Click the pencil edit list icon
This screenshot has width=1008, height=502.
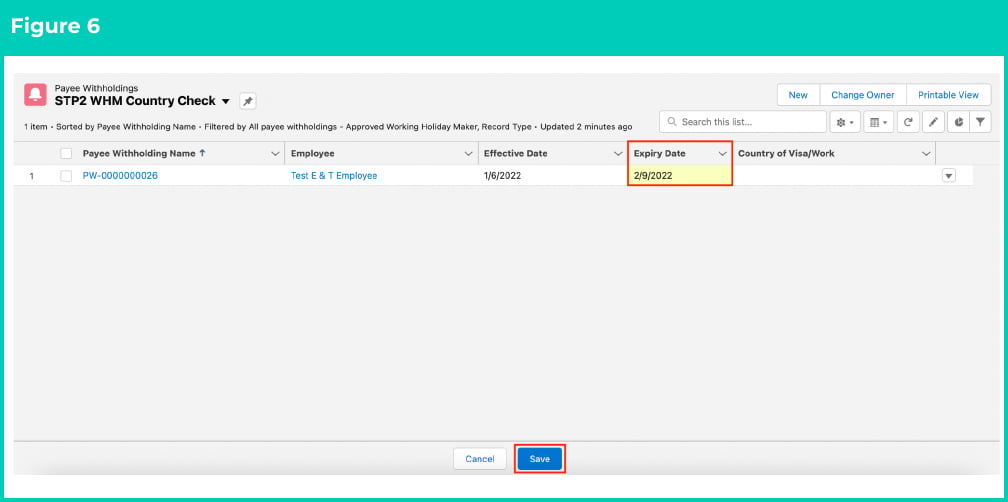933,121
